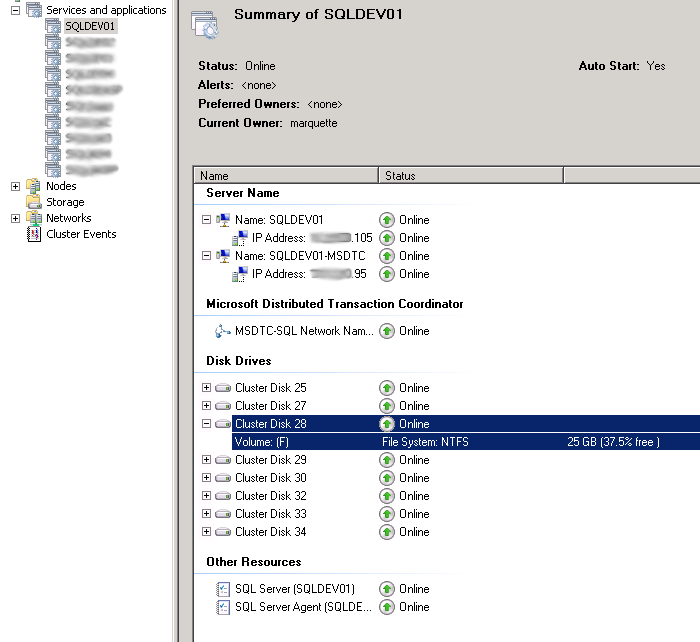Click the SQL Server Agent resource icon
This screenshot has width=700, height=642.
pyautogui.click(x=223, y=607)
